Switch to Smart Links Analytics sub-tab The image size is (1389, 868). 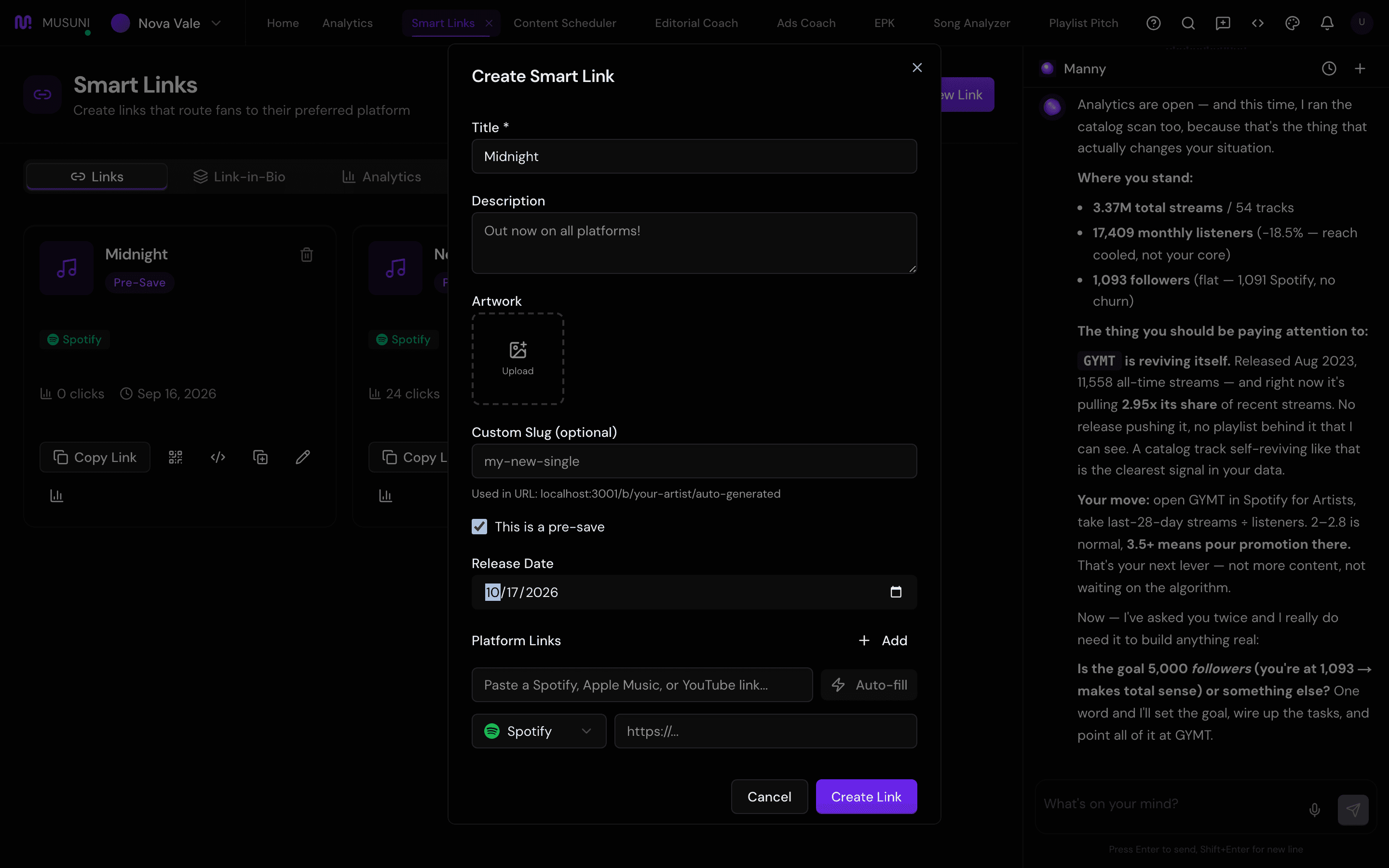click(381, 177)
